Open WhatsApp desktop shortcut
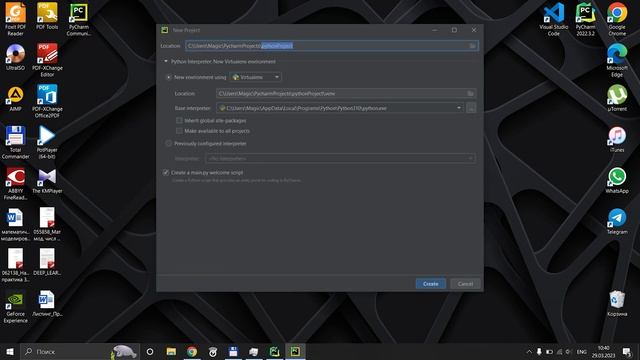640x360 pixels. point(617,180)
